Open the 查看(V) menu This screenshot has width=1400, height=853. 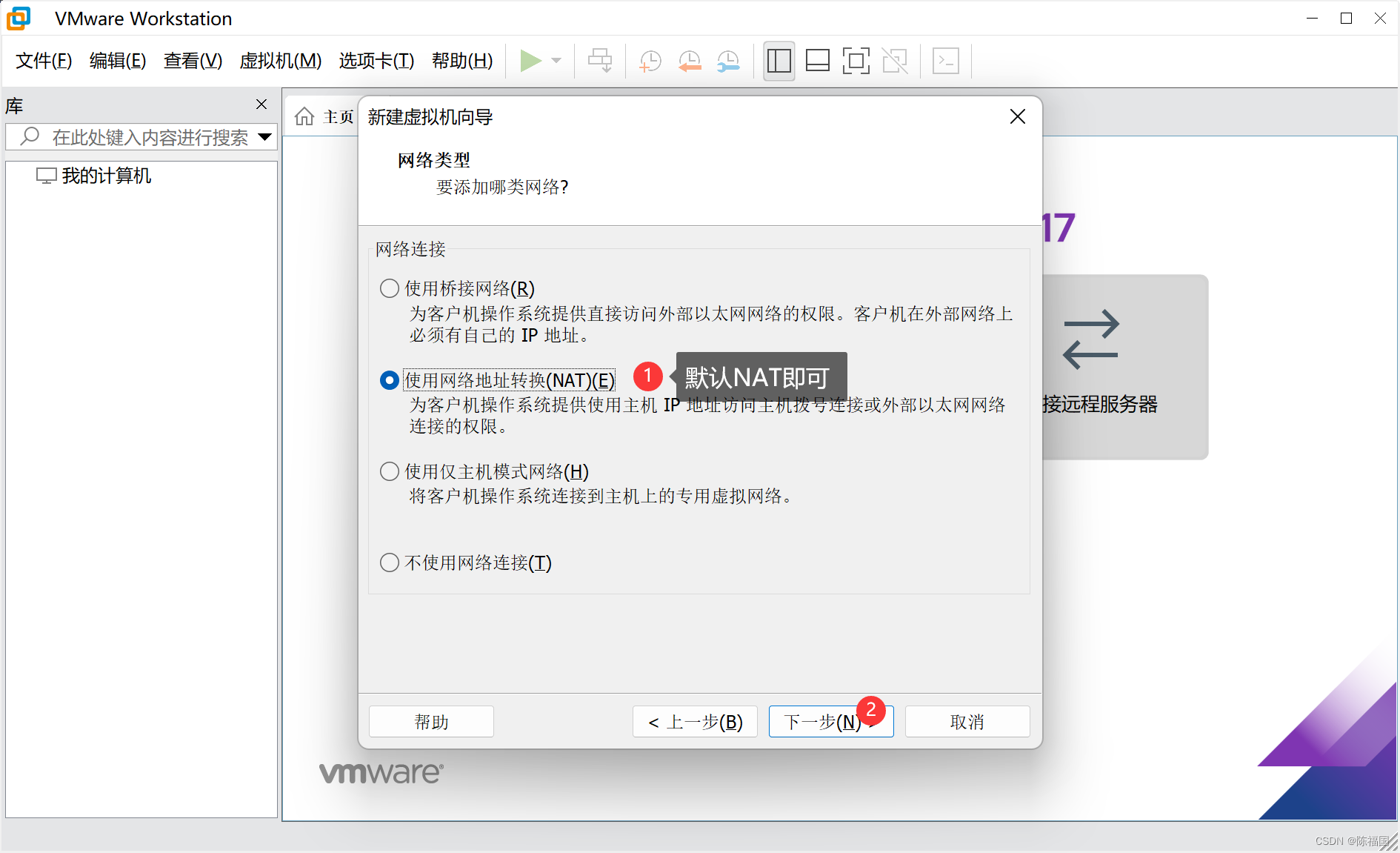tap(193, 61)
